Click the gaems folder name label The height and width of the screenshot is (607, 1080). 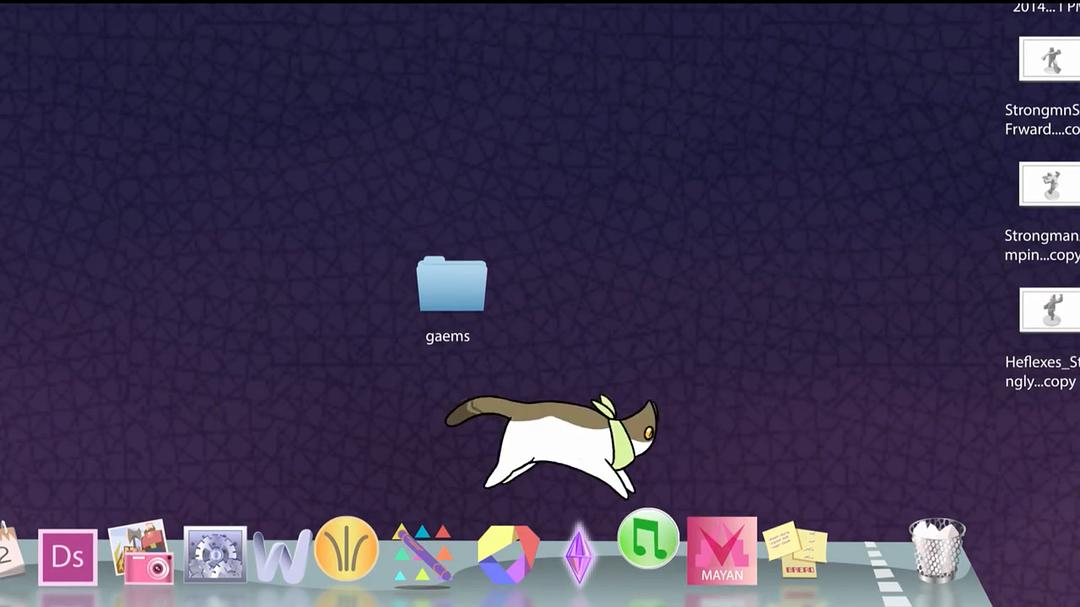[x=447, y=337]
